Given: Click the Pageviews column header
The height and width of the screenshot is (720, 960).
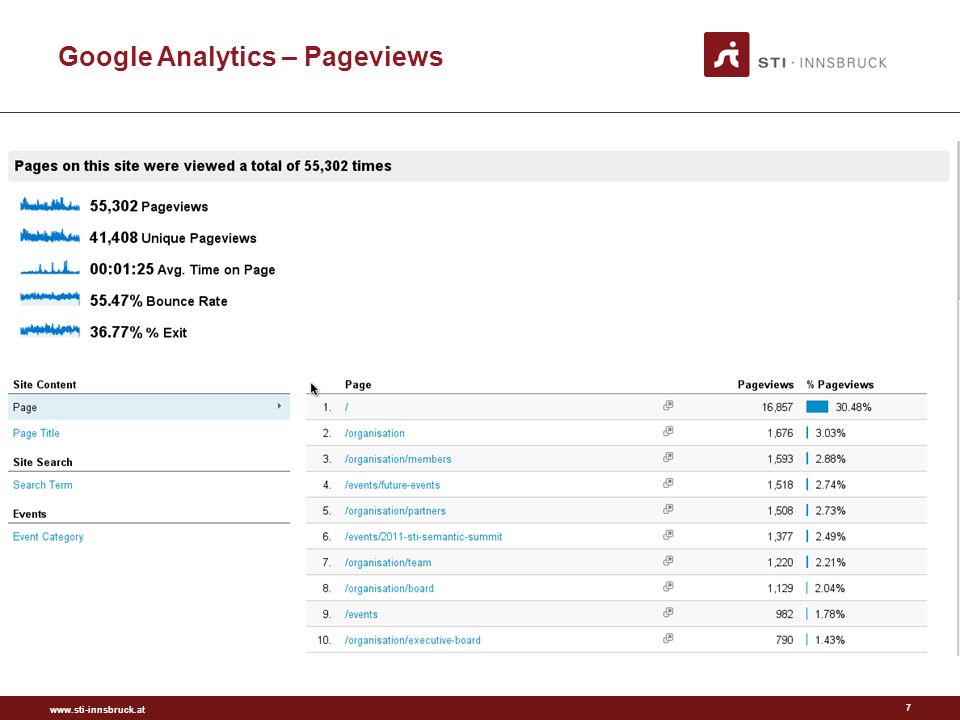Looking at the screenshot, I should click(765, 384).
